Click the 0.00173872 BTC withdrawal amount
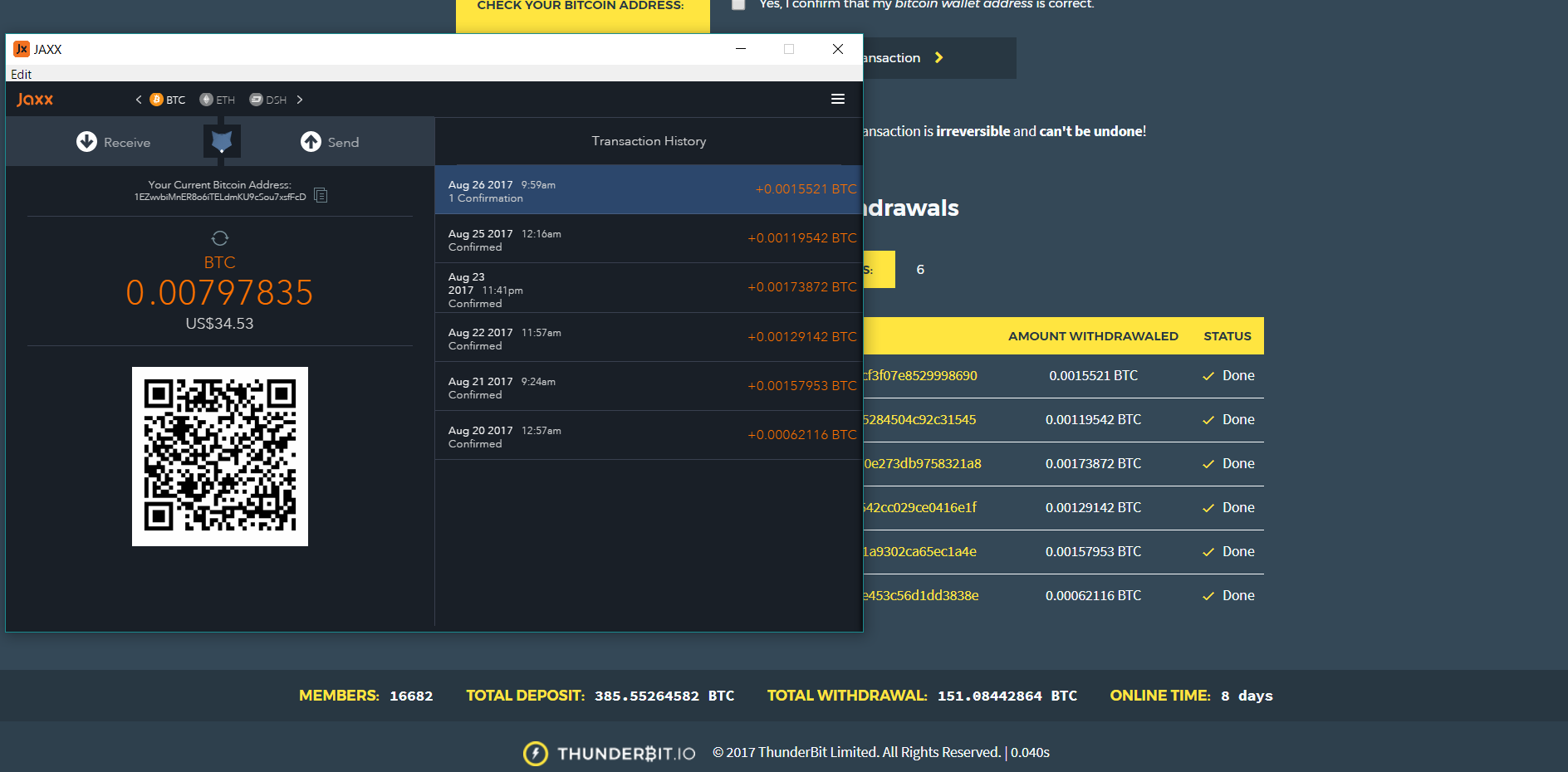 (1094, 464)
